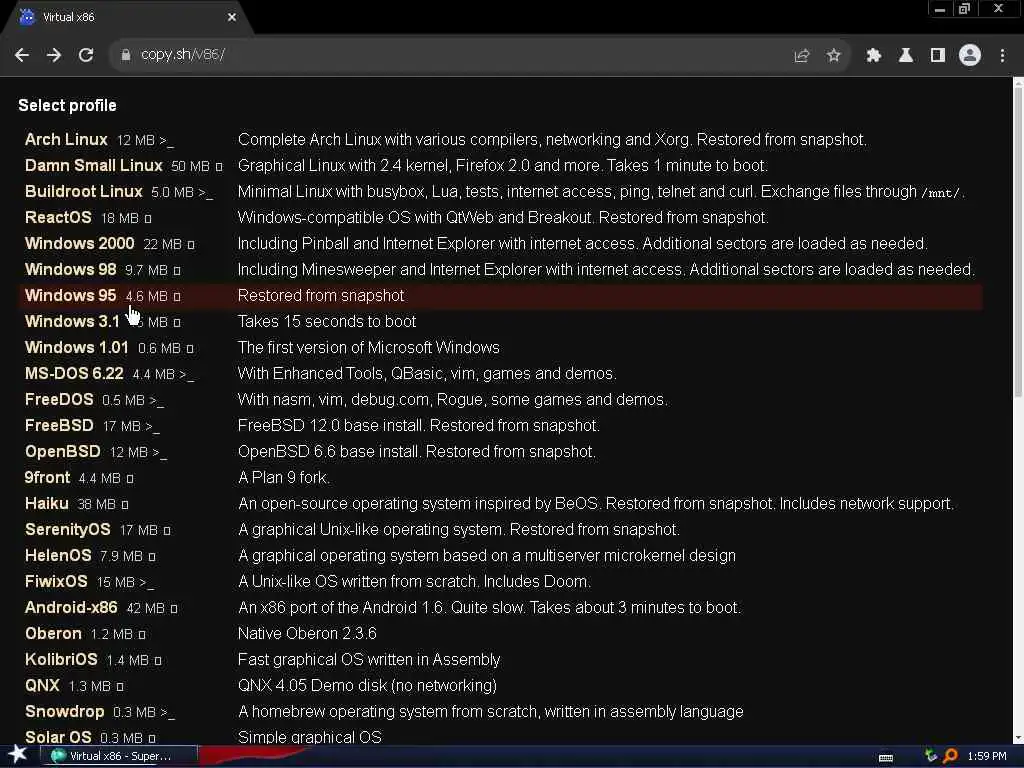Image resolution: width=1024 pixels, height=768 pixels.
Task: Go back to the previous page
Action: pyautogui.click(x=22, y=56)
